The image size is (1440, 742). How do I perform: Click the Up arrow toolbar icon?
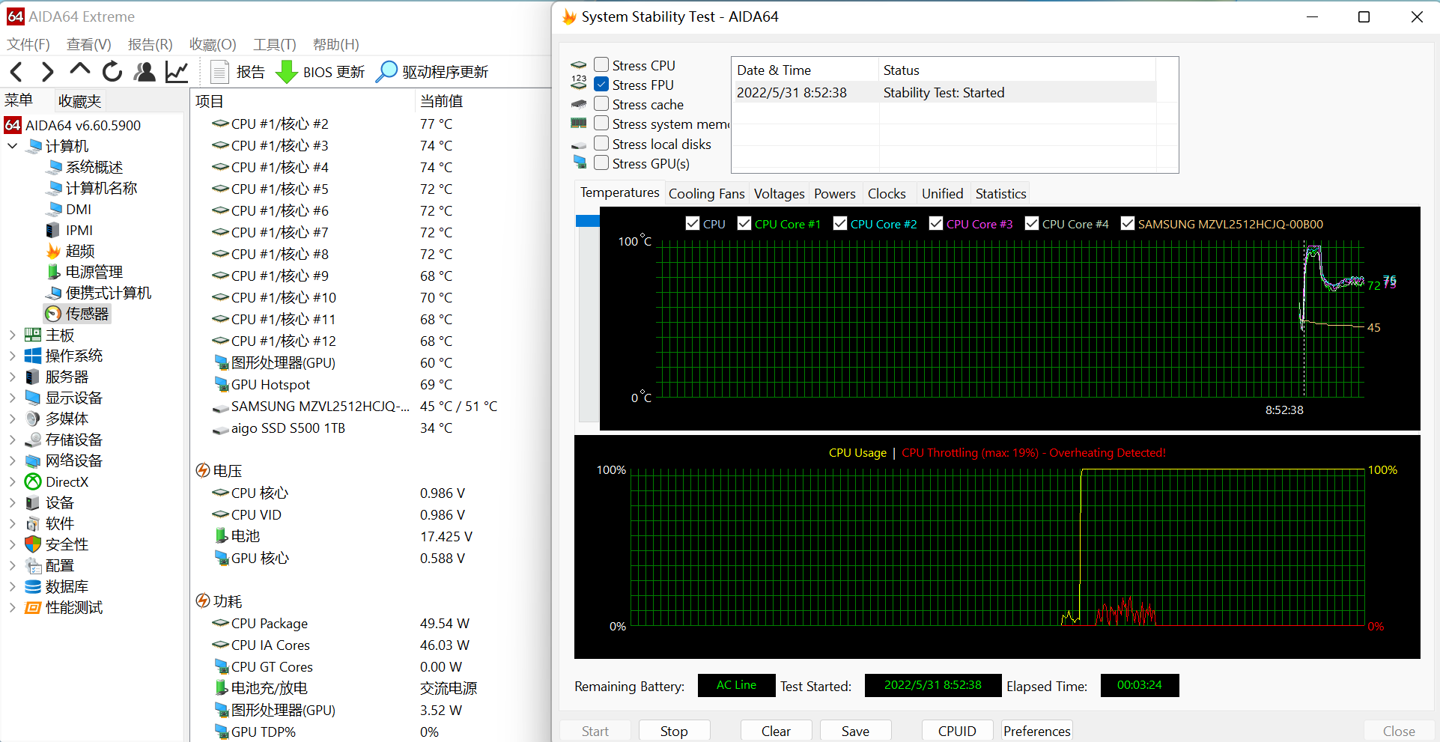79,70
